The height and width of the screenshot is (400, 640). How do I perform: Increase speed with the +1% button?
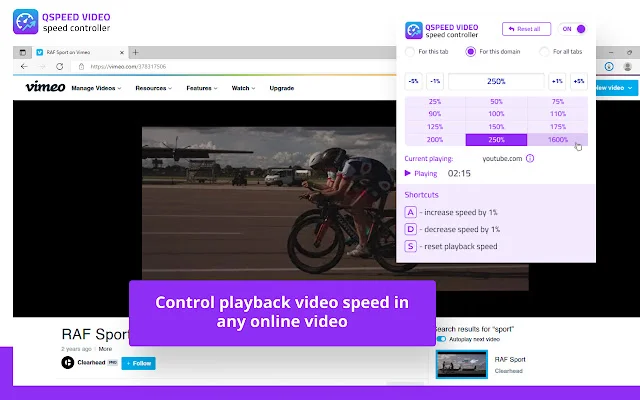coord(557,81)
